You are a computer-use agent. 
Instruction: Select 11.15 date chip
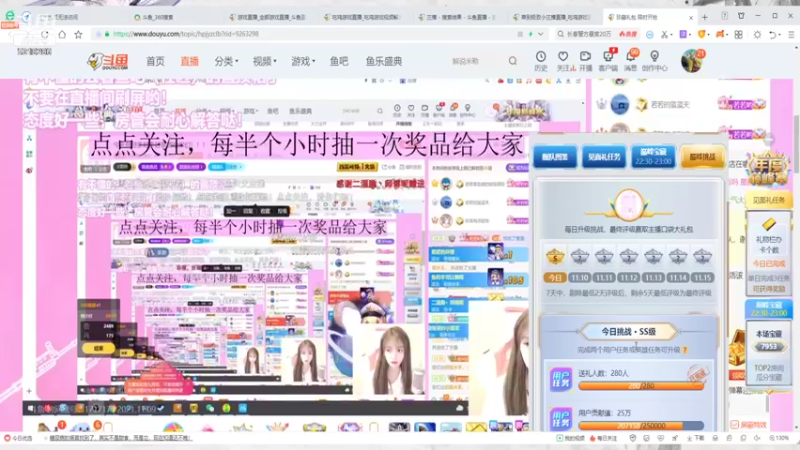pyautogui.click(x=702, y=278)
